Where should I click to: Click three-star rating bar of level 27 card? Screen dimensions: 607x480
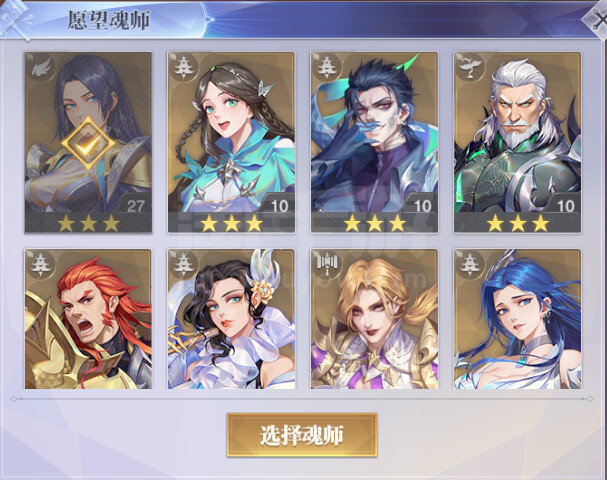88,223
